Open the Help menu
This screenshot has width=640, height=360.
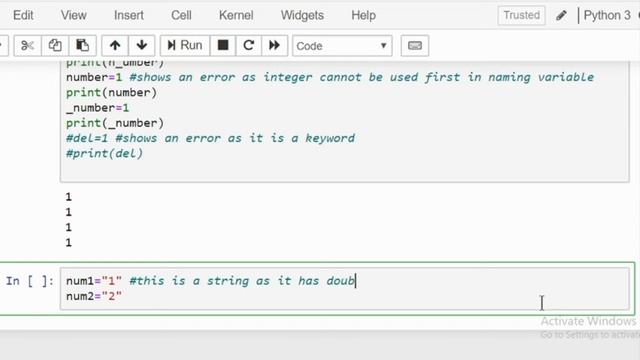pos(363,16)
